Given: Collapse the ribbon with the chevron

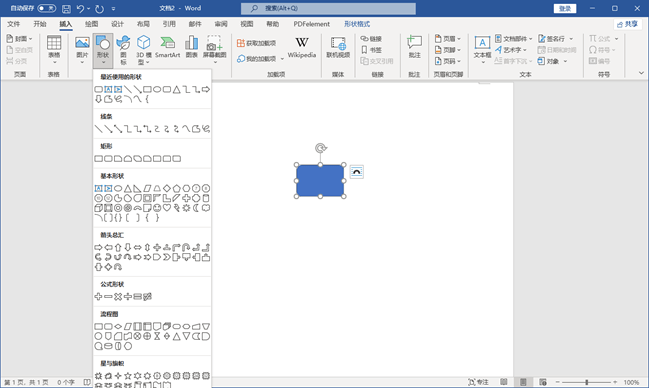Looking at the screenshot, I should 641,73.
